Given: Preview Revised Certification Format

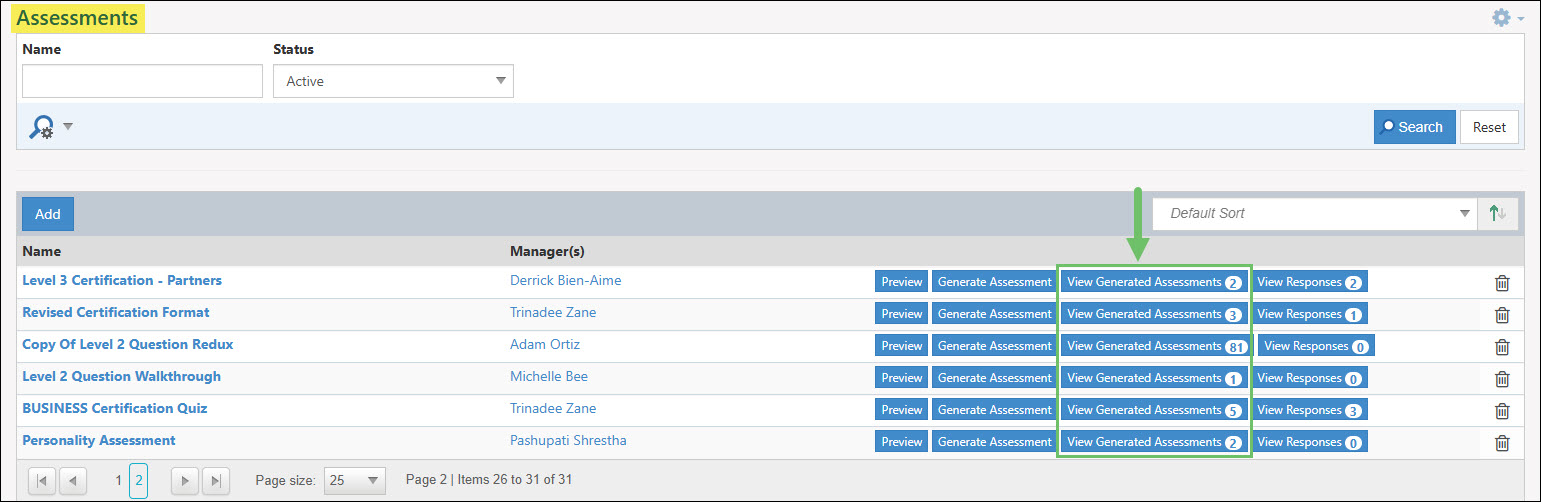Looking at the screenshot, I should click(902, 314).
